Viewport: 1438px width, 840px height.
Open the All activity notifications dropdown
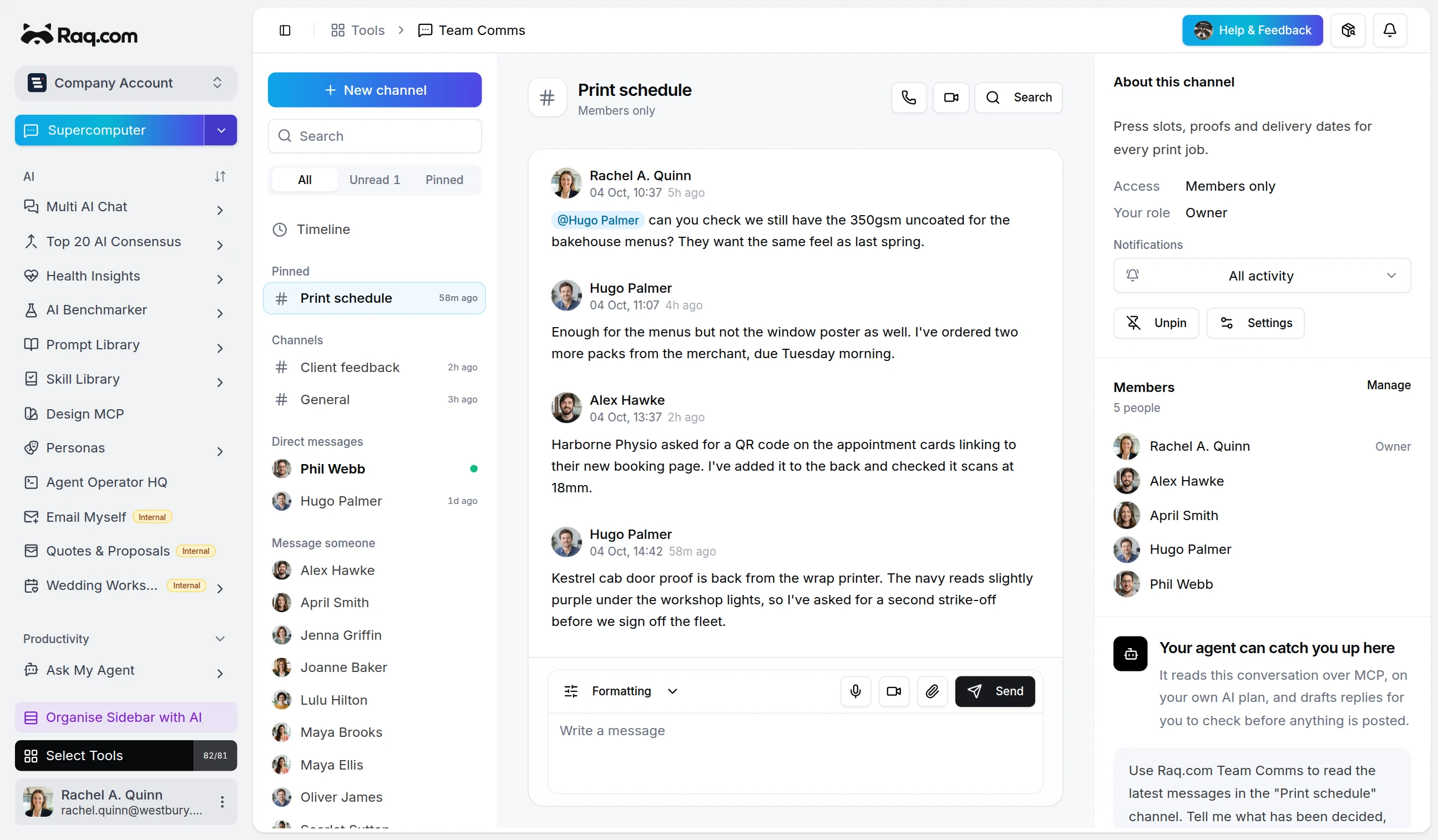[1262, 276]
